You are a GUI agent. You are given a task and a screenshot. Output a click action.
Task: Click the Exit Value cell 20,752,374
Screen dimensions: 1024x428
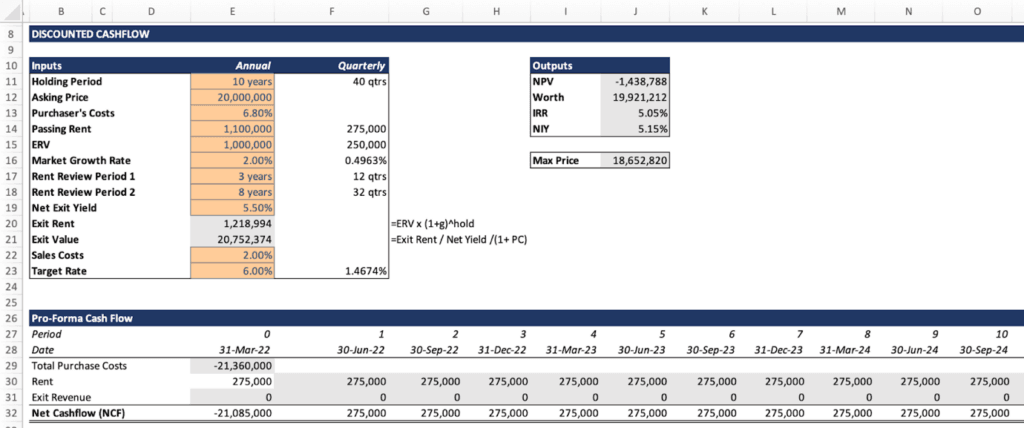tap(232, 240)
